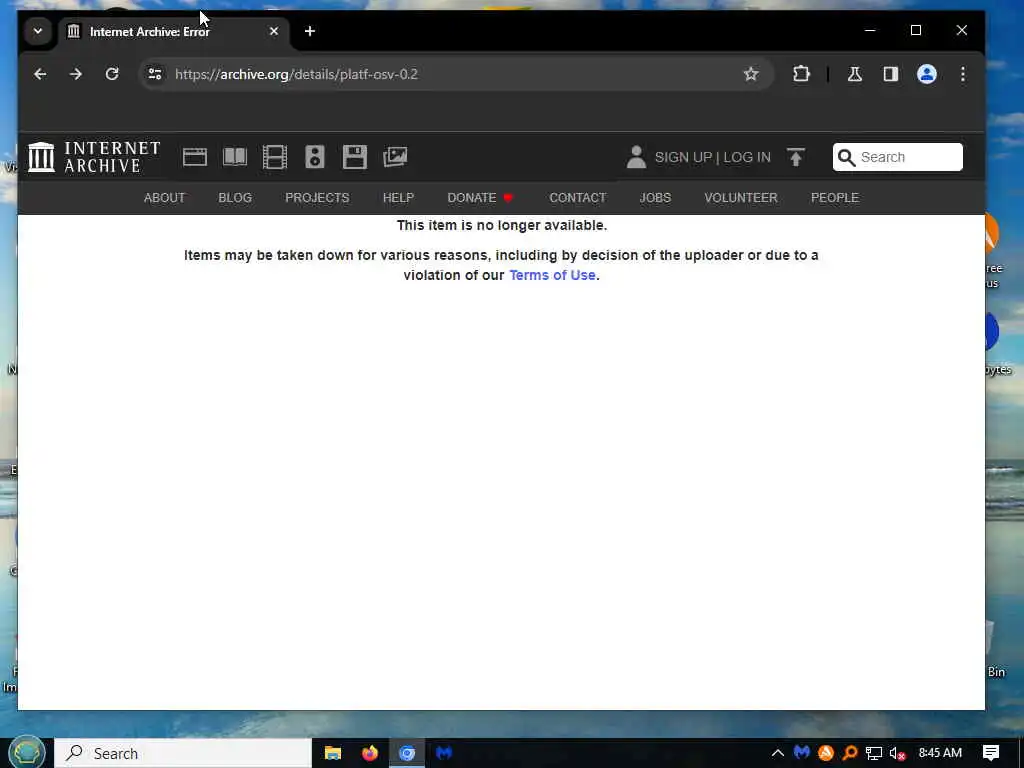Click the LOG IN link
Screen dimensions: 1024x768
tap(747, 157)
